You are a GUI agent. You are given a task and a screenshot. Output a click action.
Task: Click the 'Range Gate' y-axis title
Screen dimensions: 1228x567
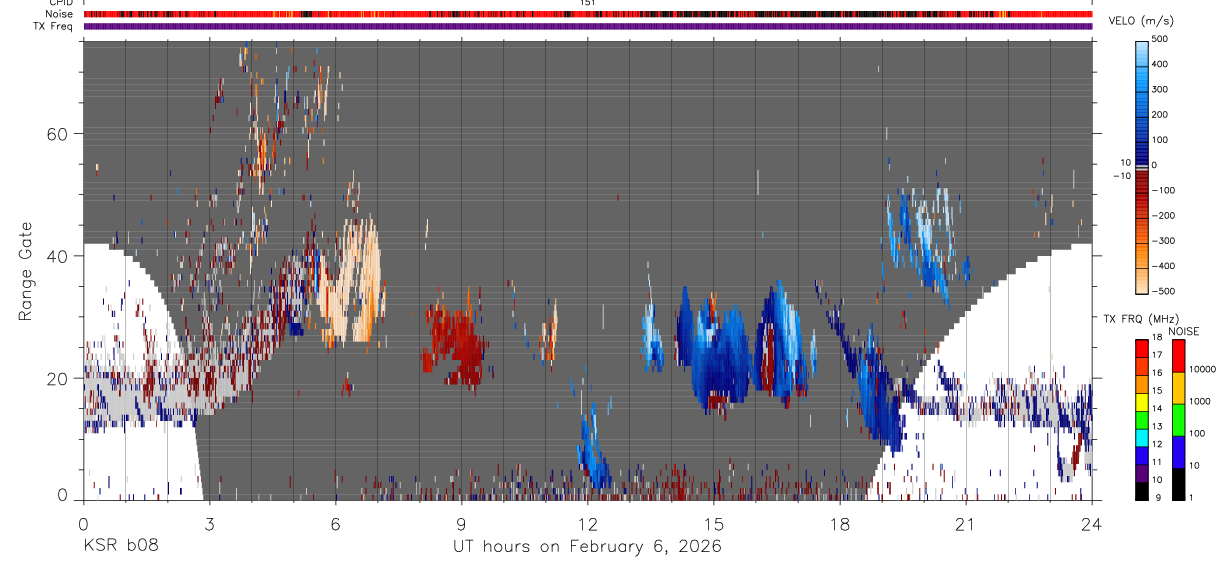coord(26,271)
